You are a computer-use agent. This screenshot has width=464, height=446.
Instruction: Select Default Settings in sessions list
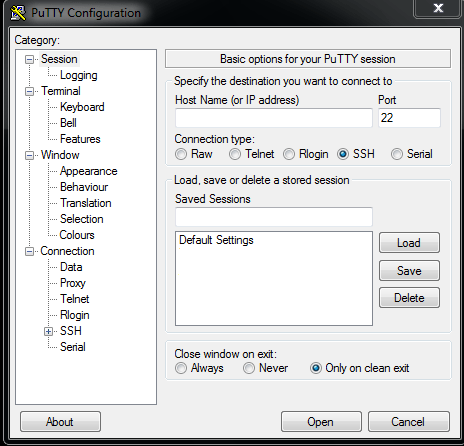click(x=216, y=240)
